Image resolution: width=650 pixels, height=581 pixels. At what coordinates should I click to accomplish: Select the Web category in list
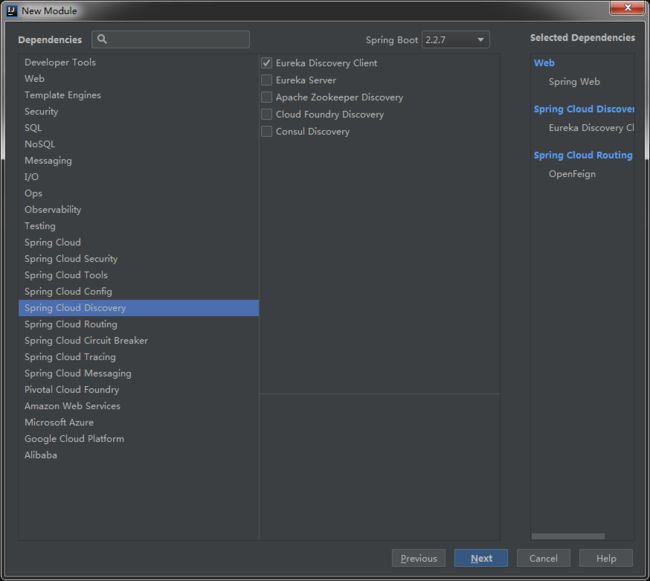138,79
